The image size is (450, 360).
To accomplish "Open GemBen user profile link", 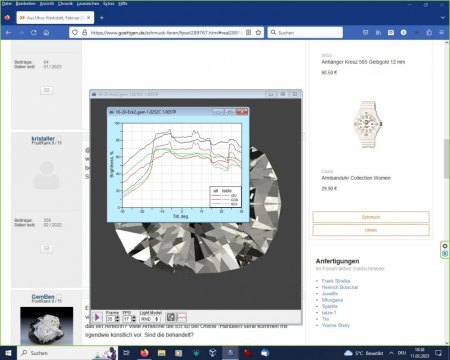I will click(x=43, y=297).
